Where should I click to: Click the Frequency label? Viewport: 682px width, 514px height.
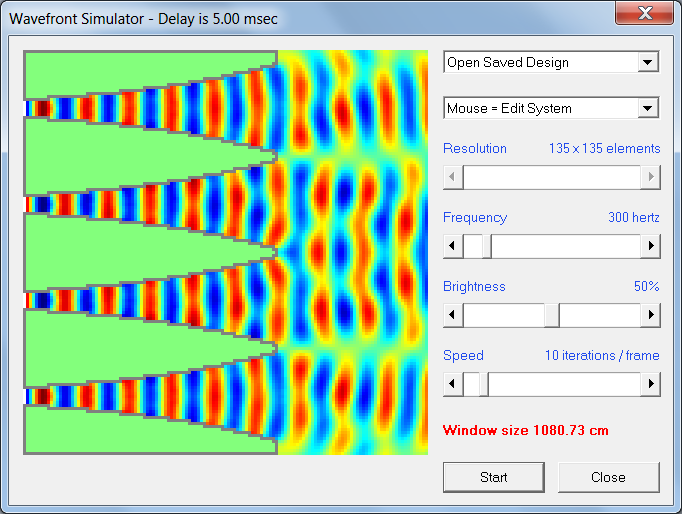(x=475, y=217)
